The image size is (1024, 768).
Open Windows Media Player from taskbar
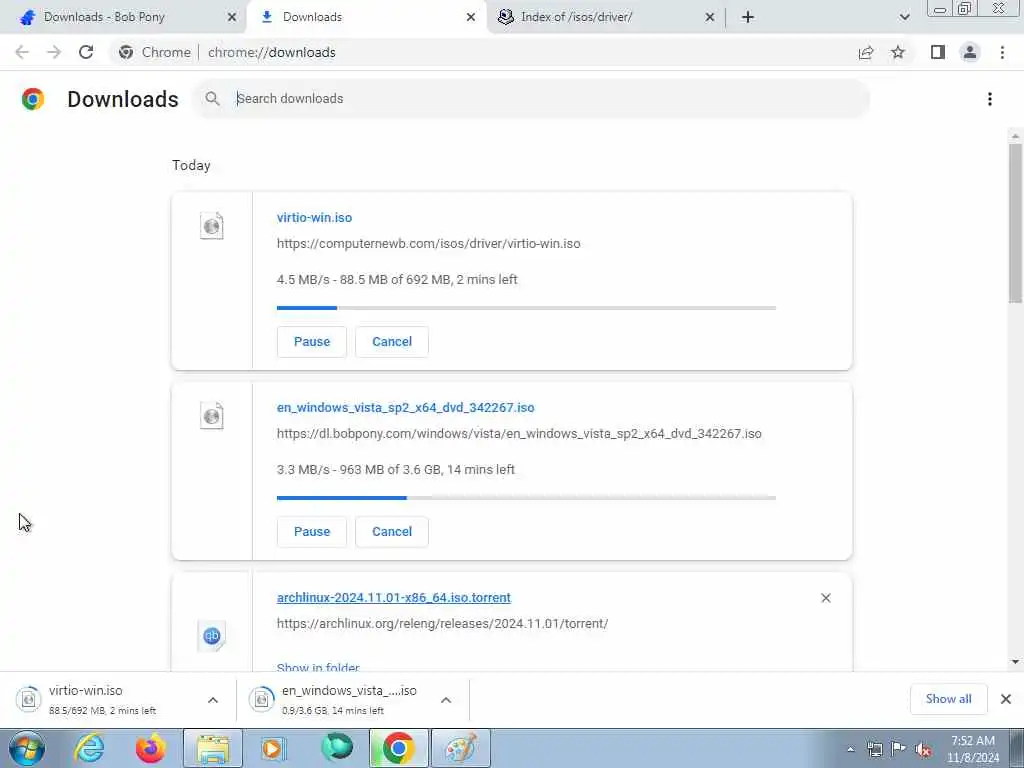click(x=274, y=748)
